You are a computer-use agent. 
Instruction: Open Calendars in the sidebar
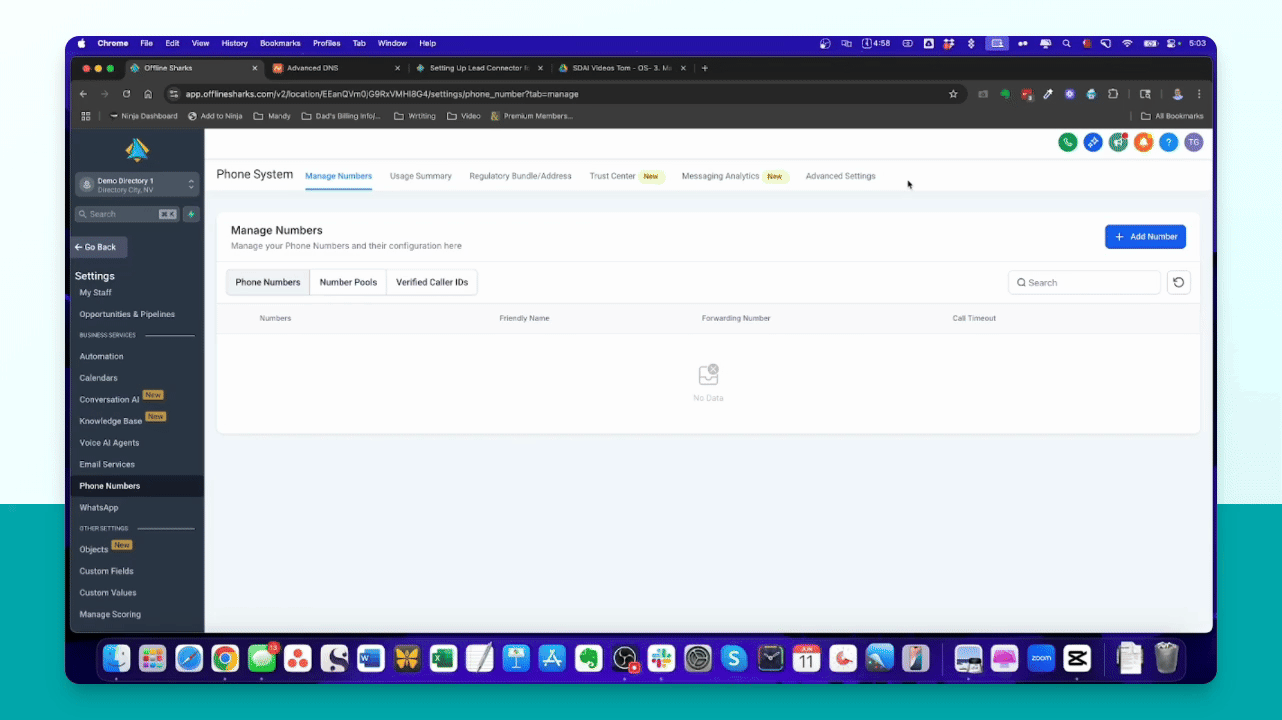point(98,378)
